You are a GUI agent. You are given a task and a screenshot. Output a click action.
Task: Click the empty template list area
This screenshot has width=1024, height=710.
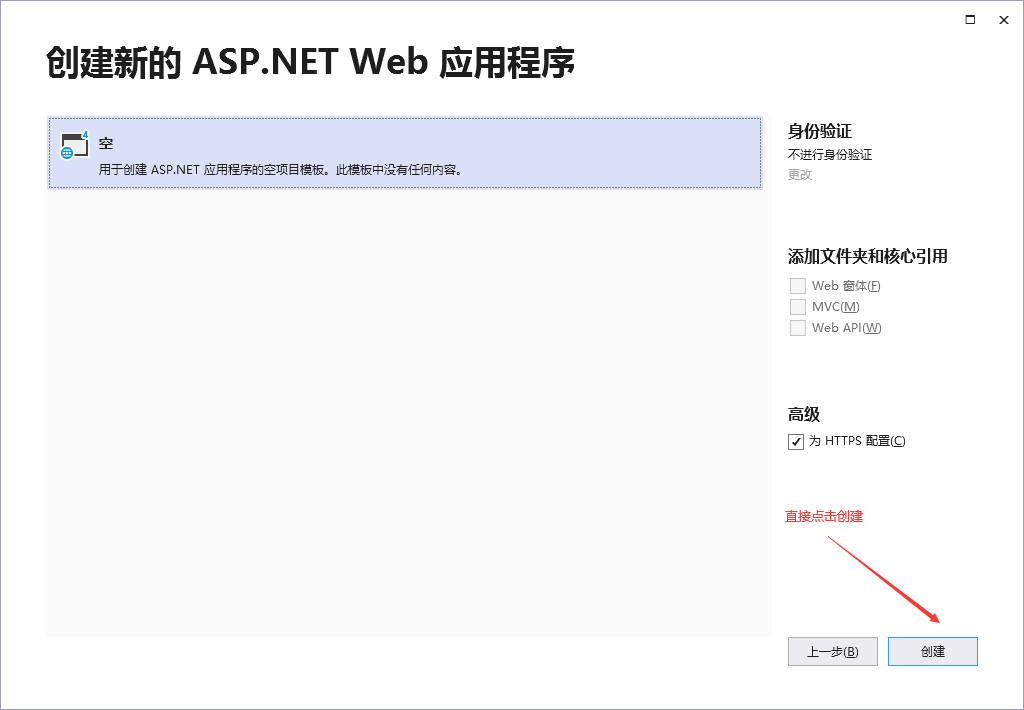coord(400,400)
